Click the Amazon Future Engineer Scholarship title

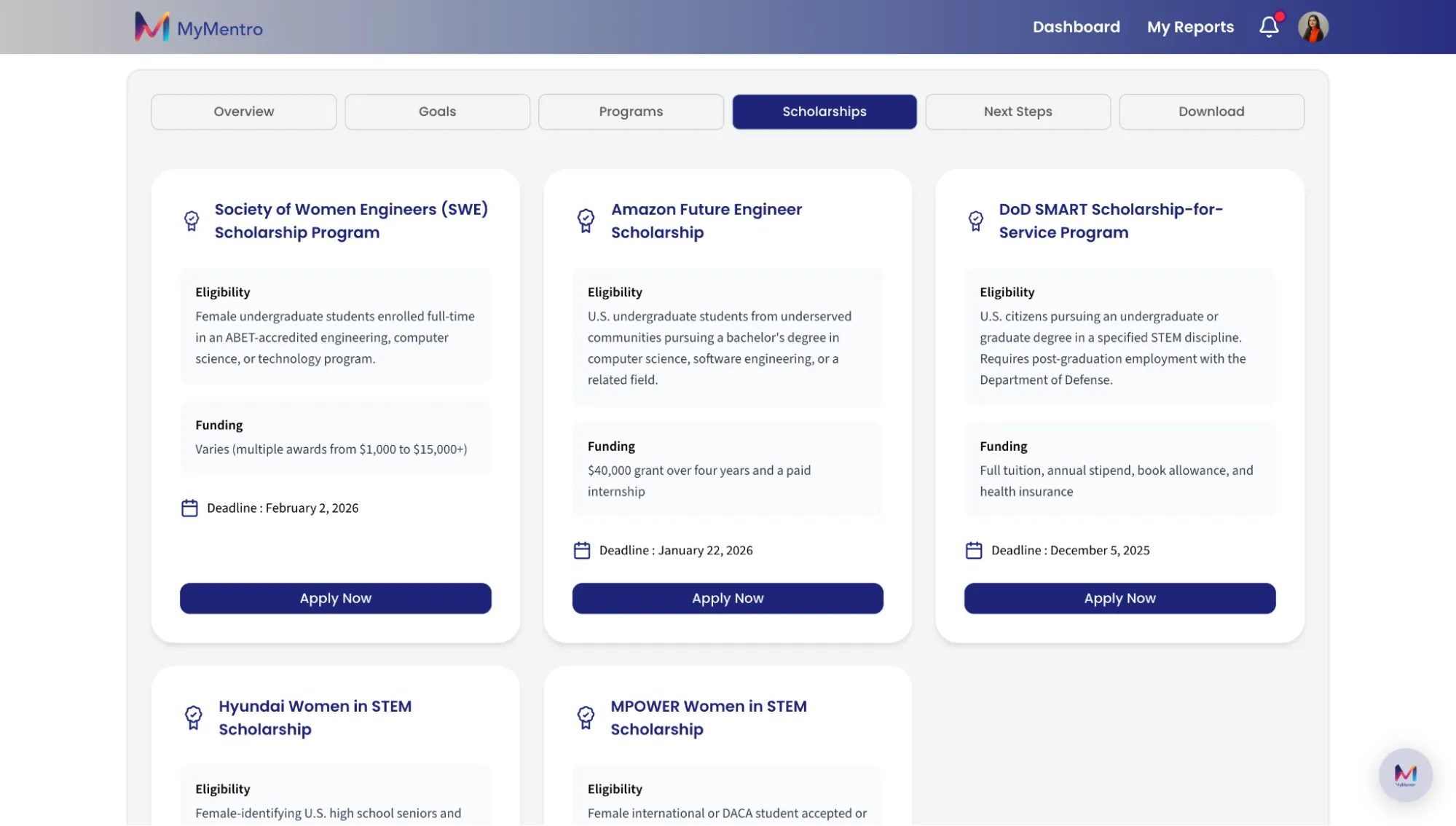707,221
